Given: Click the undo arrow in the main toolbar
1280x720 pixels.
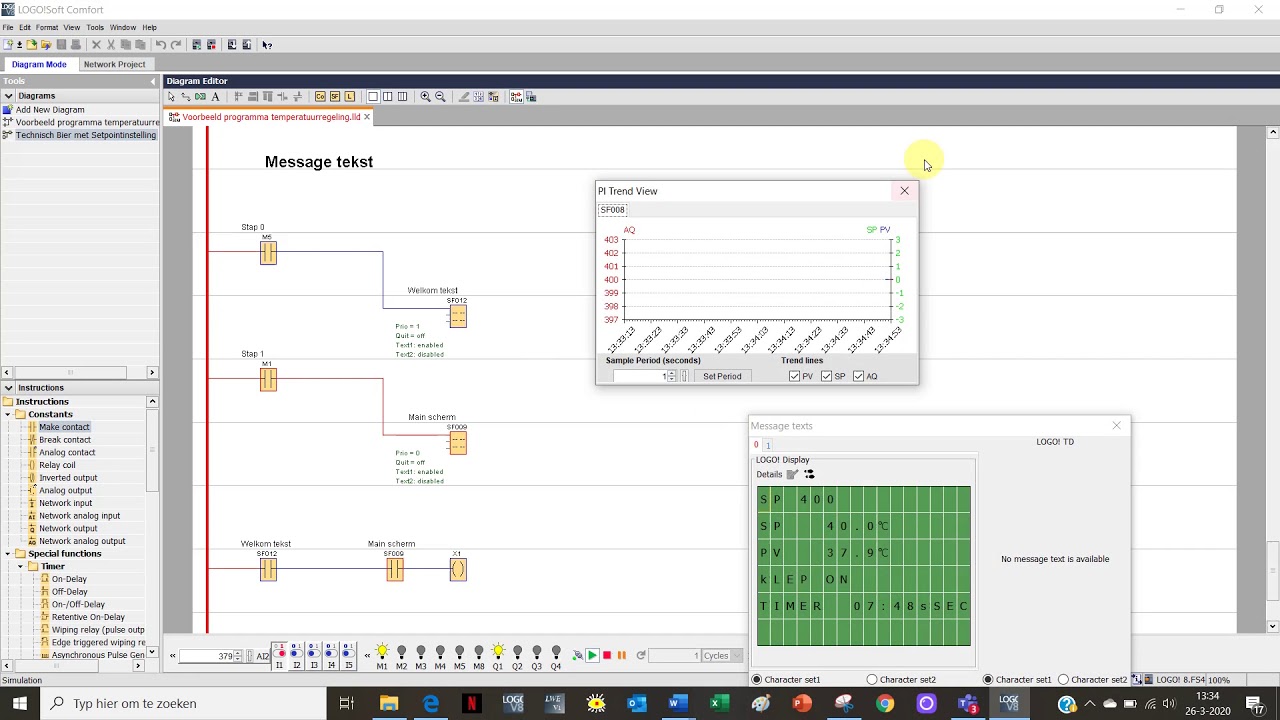Looking at the screenshot, I should (x=160, y=45).
